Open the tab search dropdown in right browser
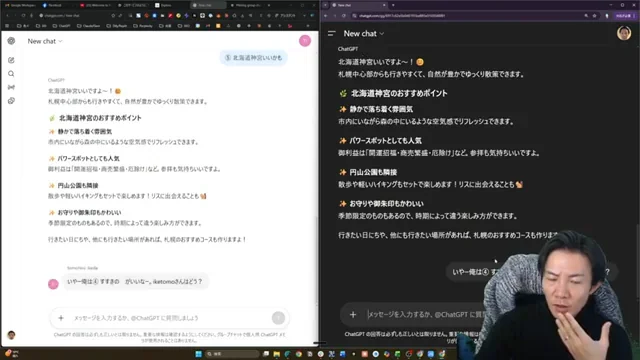This screenshot has height=360, width=640. [325, 5]
